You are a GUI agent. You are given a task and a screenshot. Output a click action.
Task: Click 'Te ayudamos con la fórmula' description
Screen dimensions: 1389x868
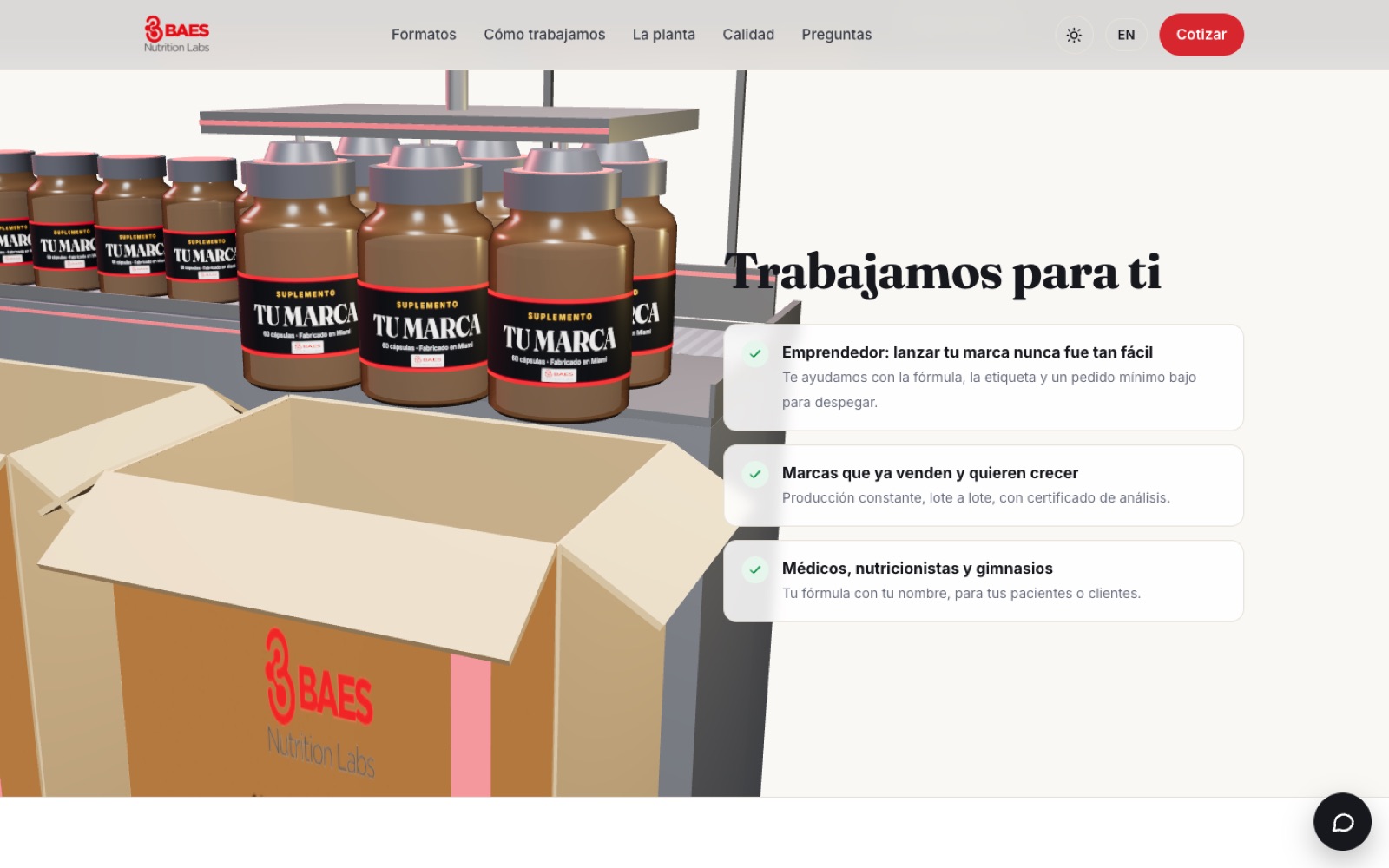tap(989, 390)
